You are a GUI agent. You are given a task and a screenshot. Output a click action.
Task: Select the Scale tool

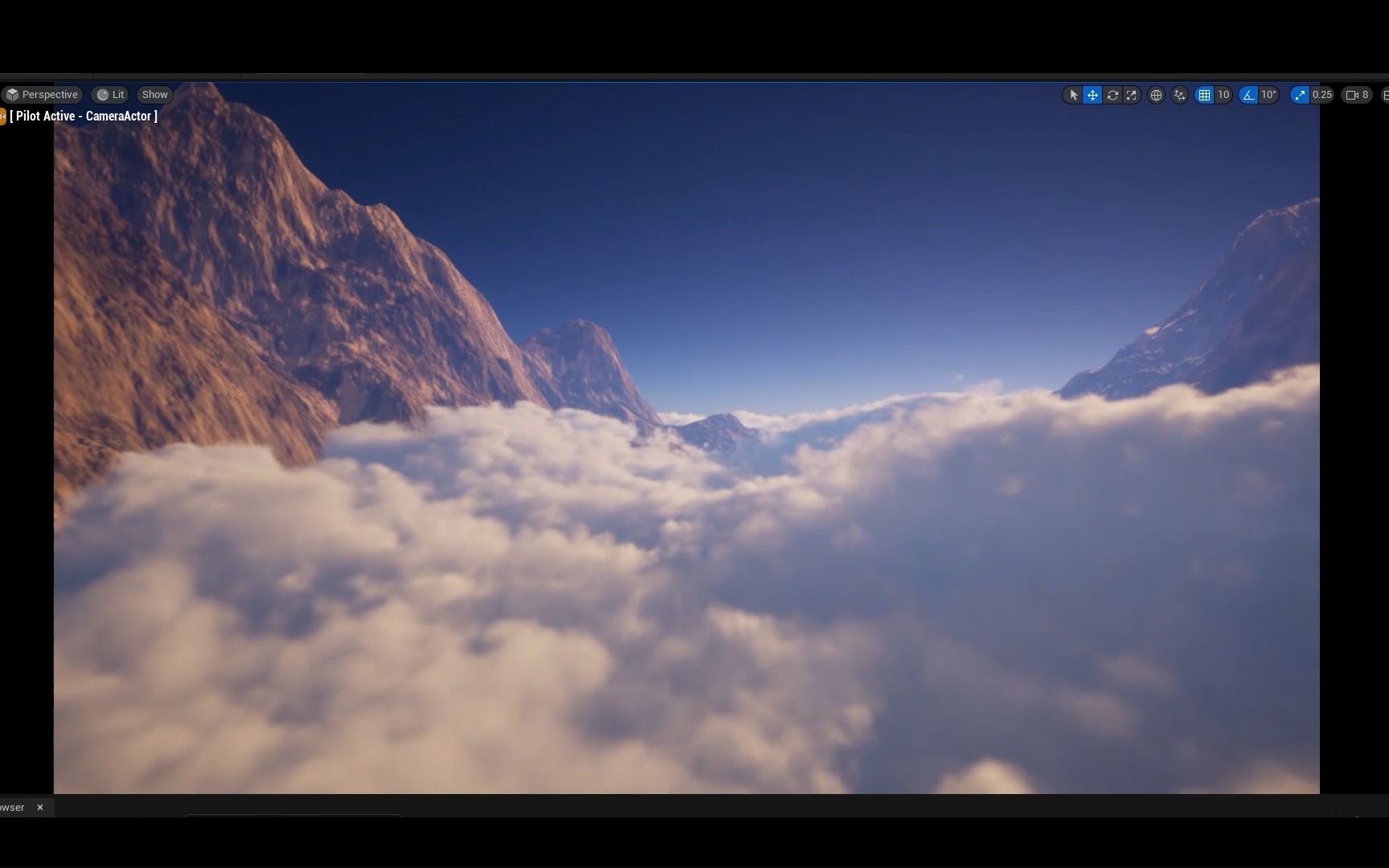point(1132,95)
